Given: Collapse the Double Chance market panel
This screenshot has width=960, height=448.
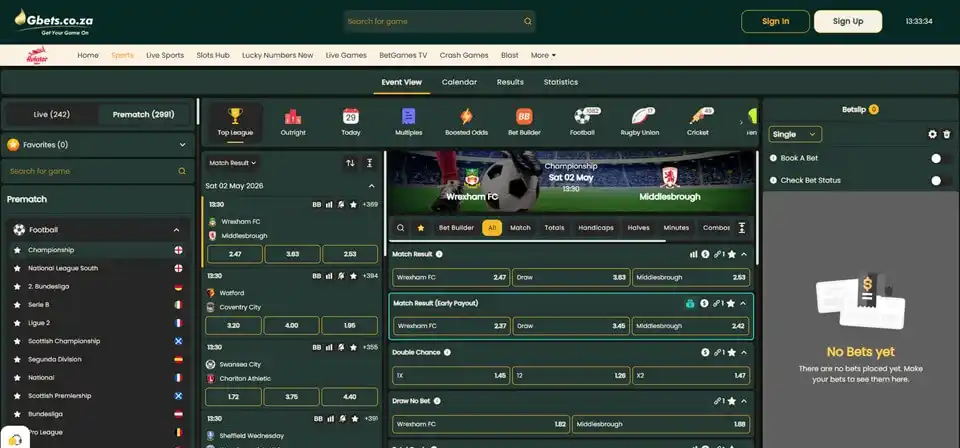Looking at the screenshot, I should tap(744, 353).
